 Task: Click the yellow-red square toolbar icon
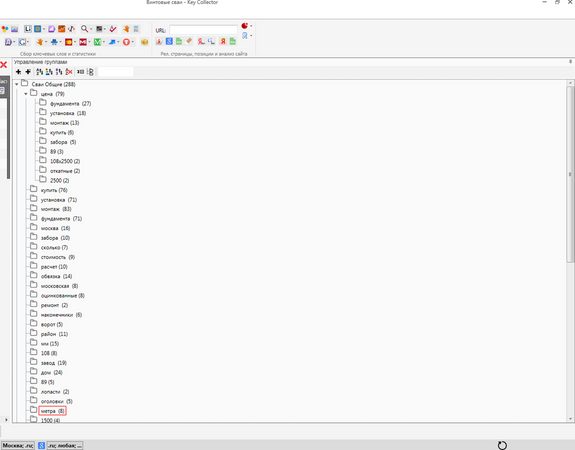click(69, 42)
